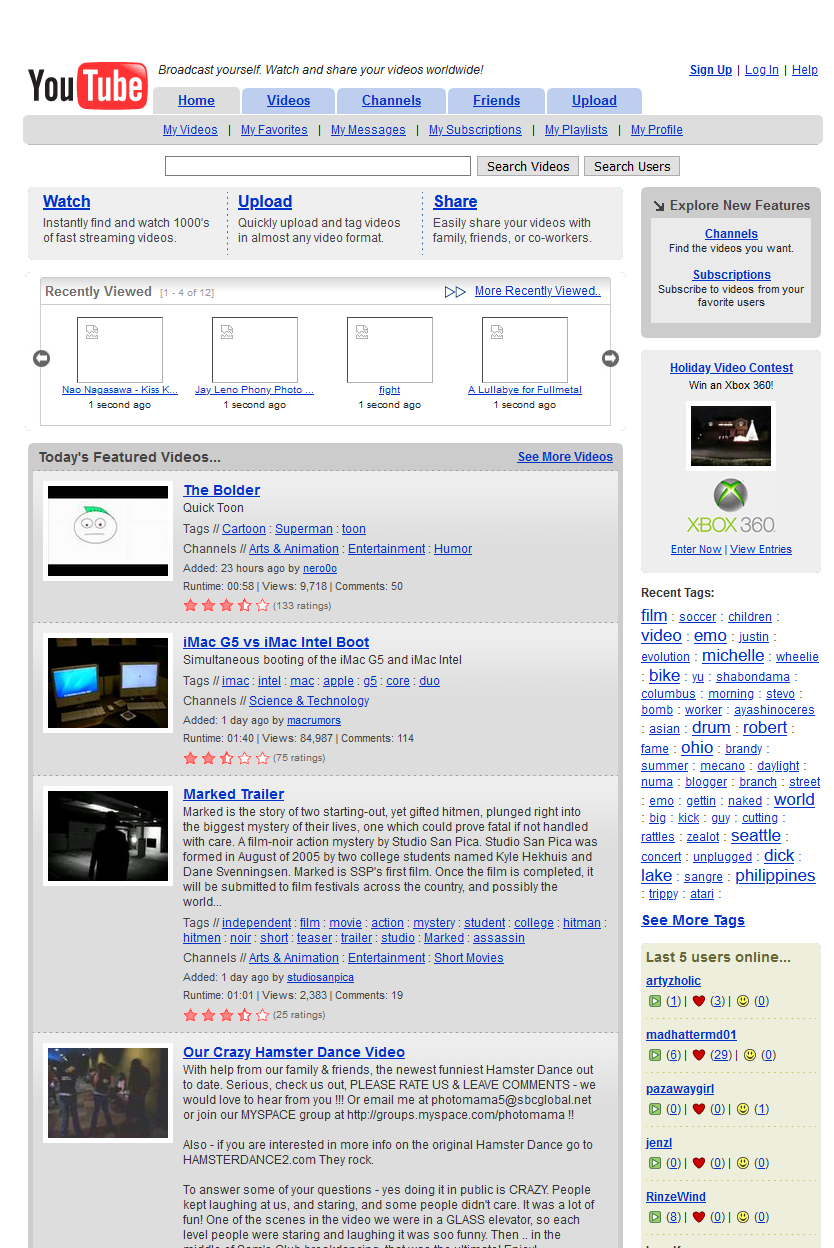Viewport: 834px width, 1248px height.
Task: Click the Search Videos button
Action: coord(528,166)
